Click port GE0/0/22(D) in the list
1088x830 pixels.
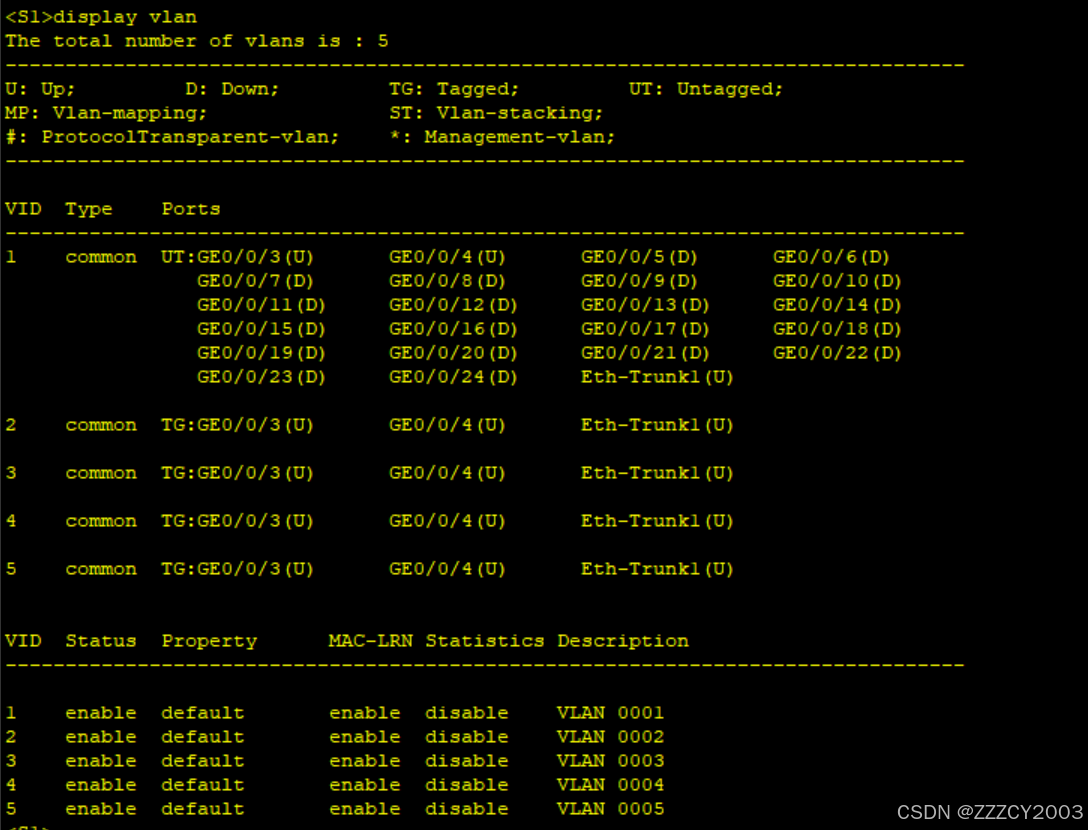[836, 353]
